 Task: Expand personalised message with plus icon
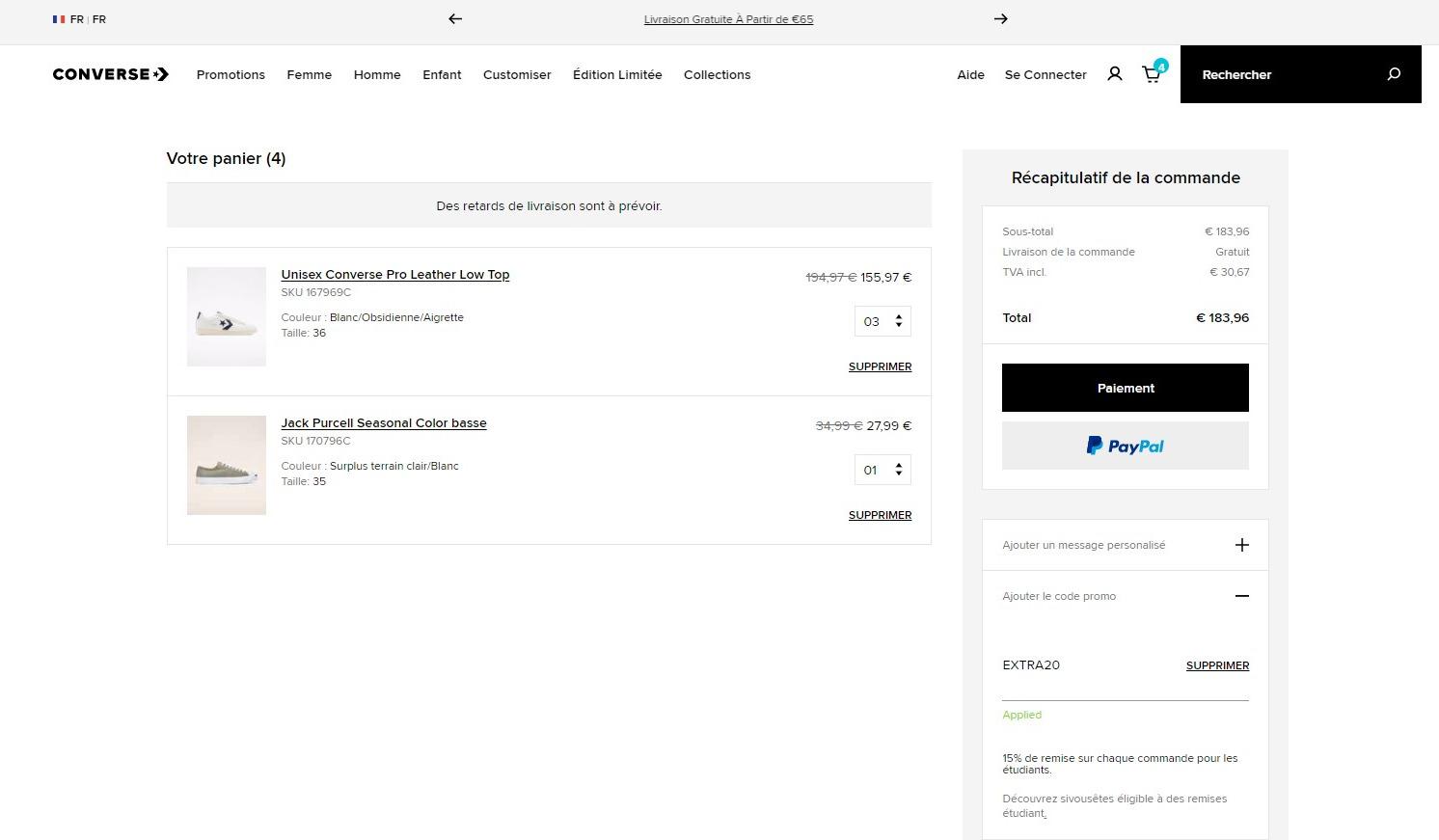coord(1242,545)
